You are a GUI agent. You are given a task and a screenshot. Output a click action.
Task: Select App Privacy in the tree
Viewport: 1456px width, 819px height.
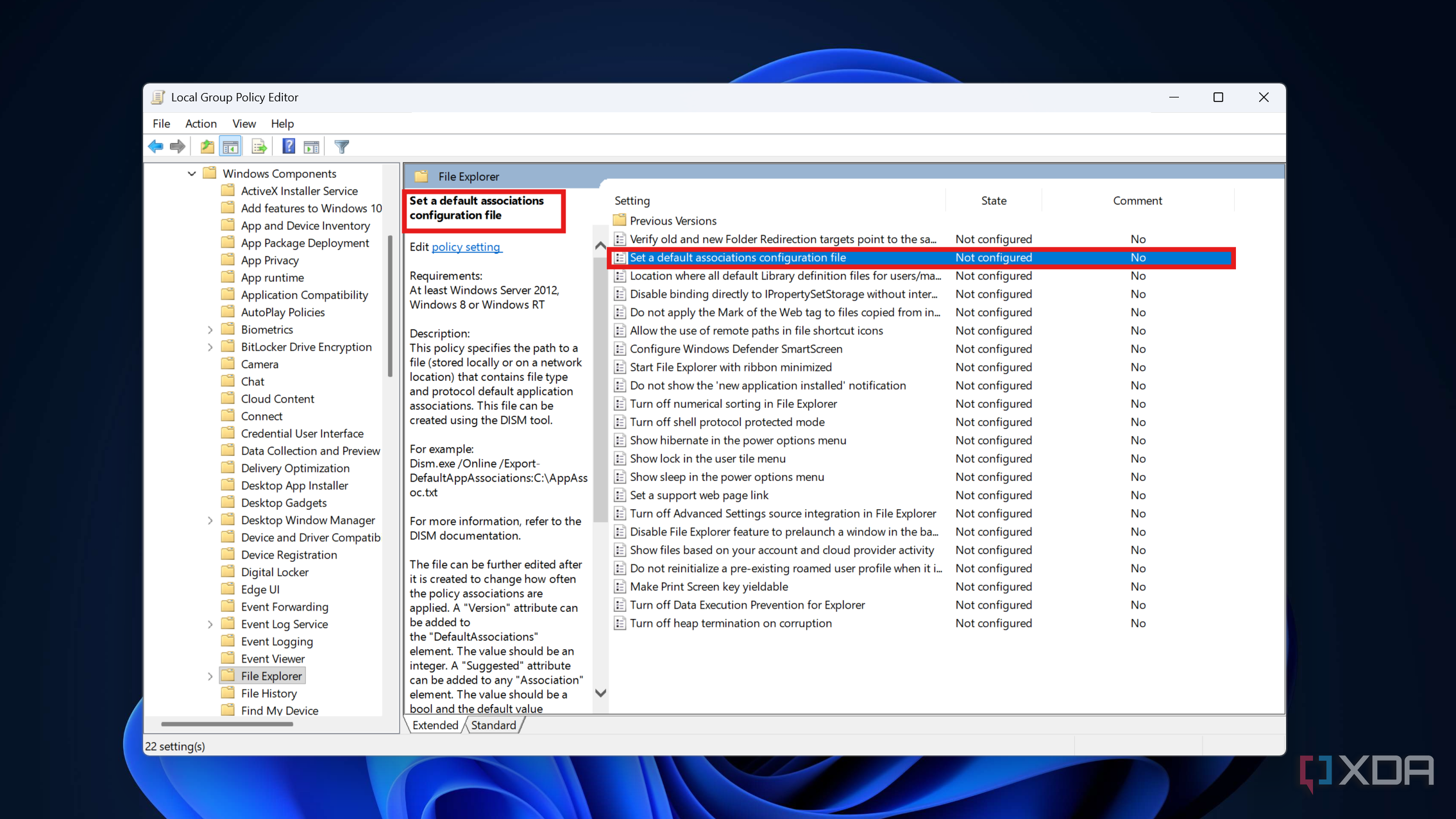(269, 260)
